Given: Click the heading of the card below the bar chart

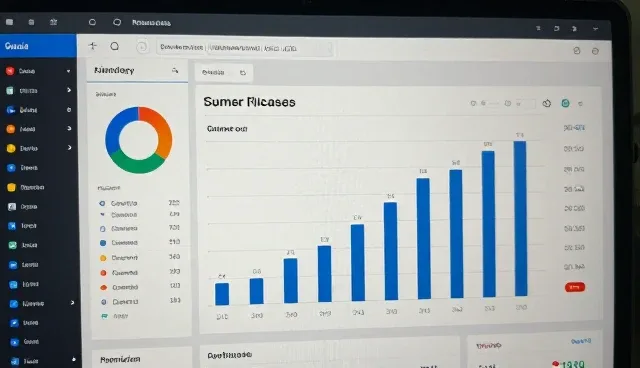Looking at the screenshot, I should (x=229, y=355).
